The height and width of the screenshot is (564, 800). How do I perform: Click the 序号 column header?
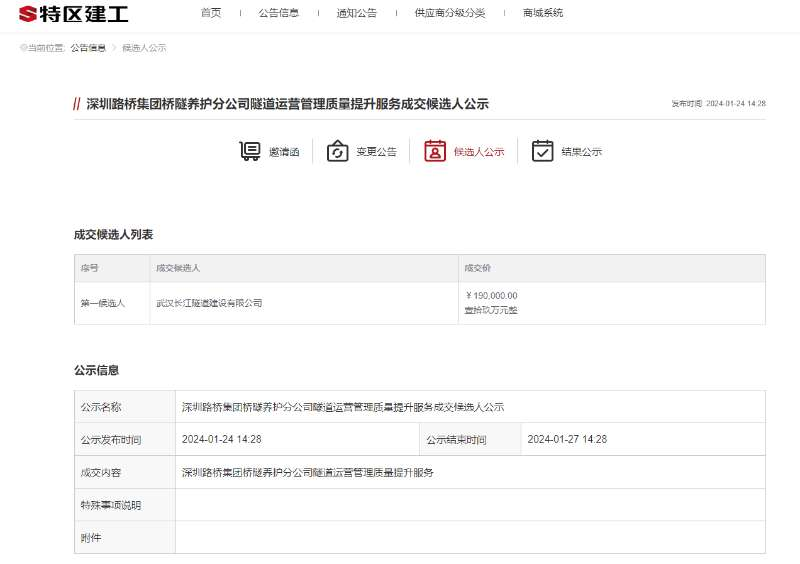pos(89,268)
